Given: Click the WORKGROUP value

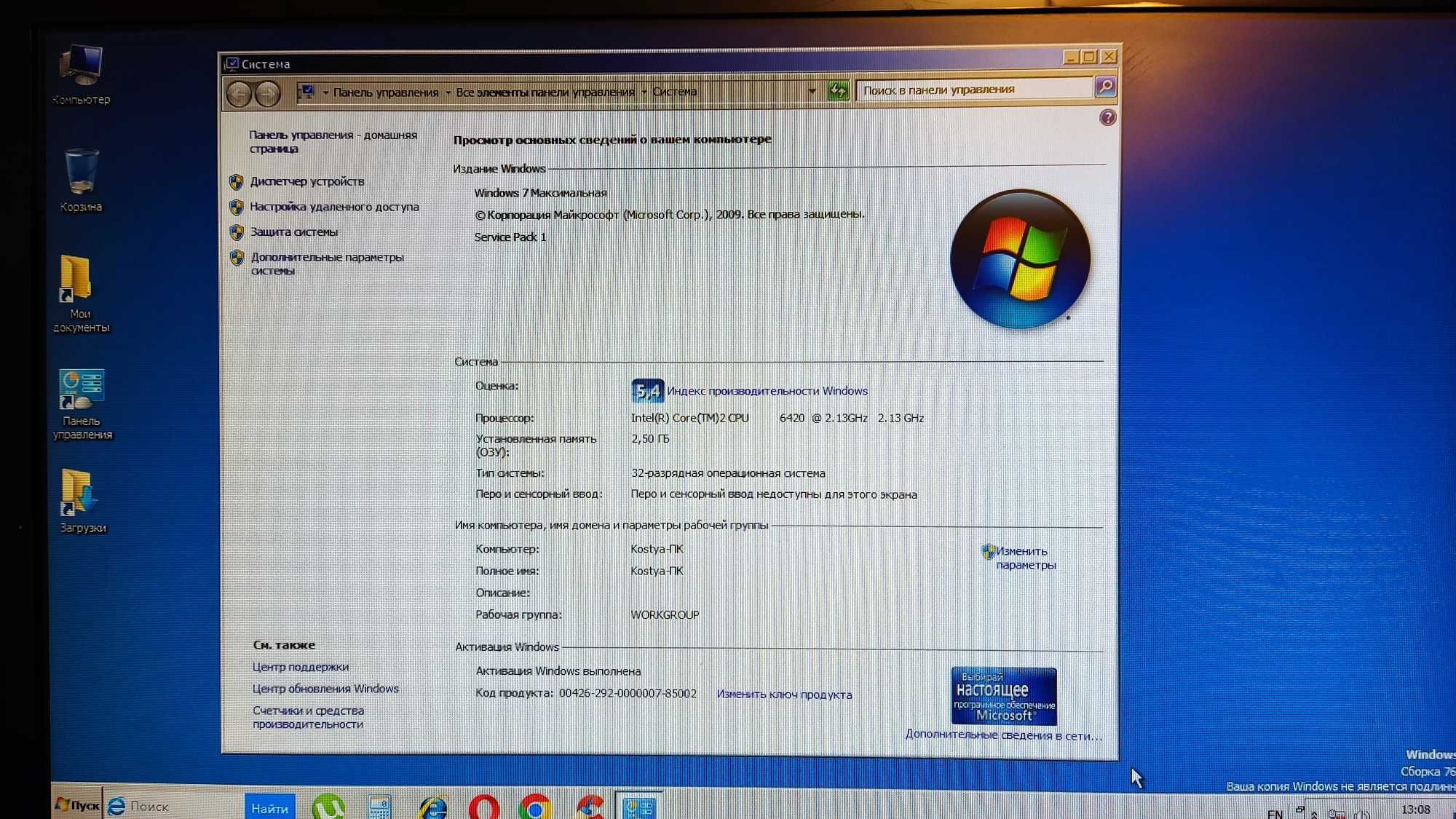Looking at the screenshot, I should coord(665,615).
